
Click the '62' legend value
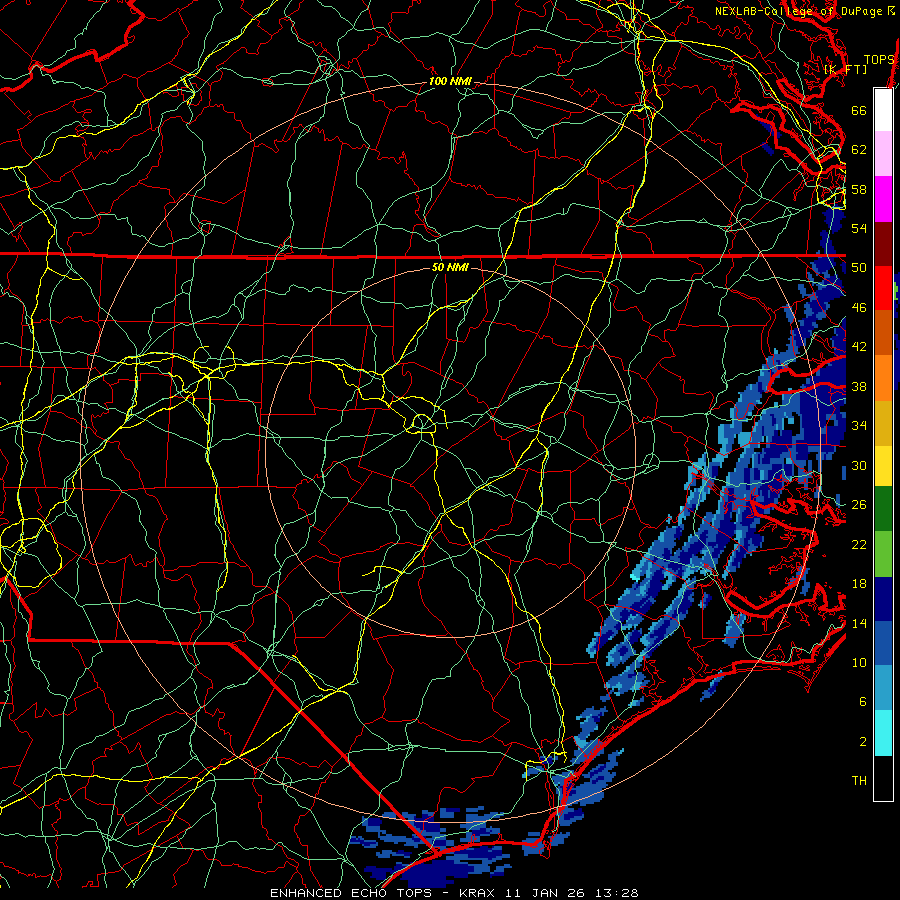tap(859, 150)
